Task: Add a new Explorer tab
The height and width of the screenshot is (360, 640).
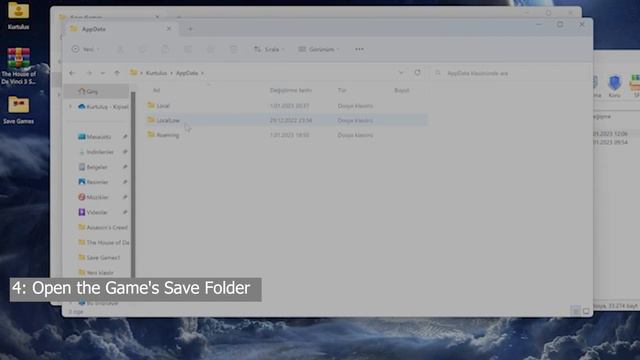Action: tap(190, 29)
